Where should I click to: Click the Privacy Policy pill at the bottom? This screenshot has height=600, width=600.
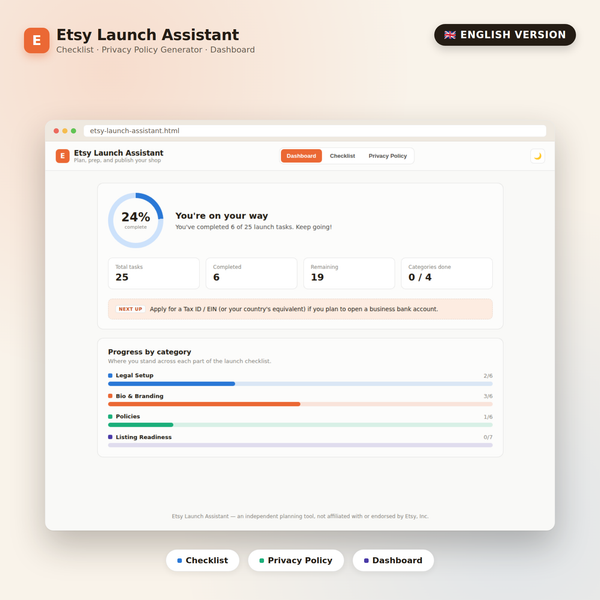pos(296,561)
